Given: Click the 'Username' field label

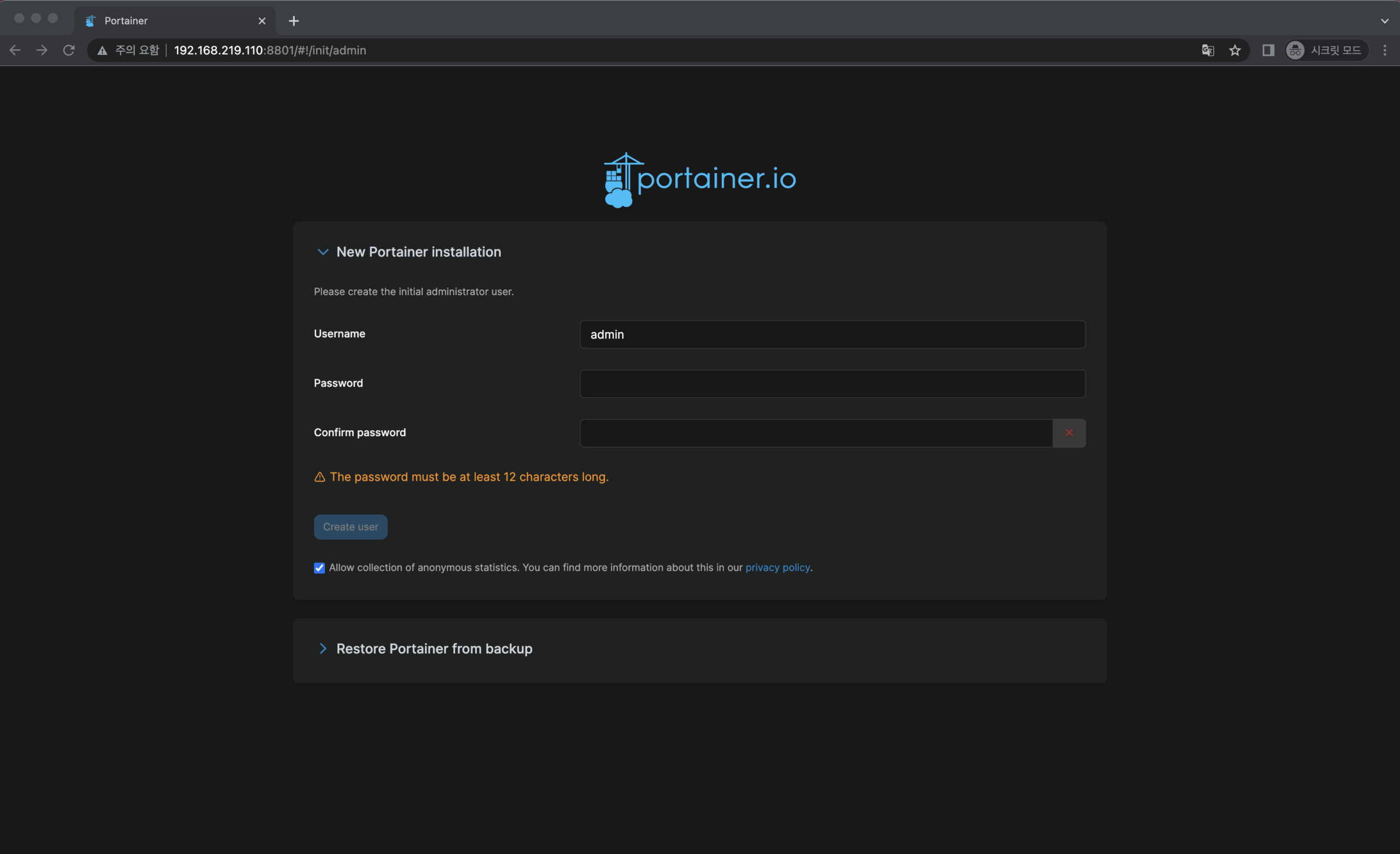Looking at the screenshot, I should 340,334.
